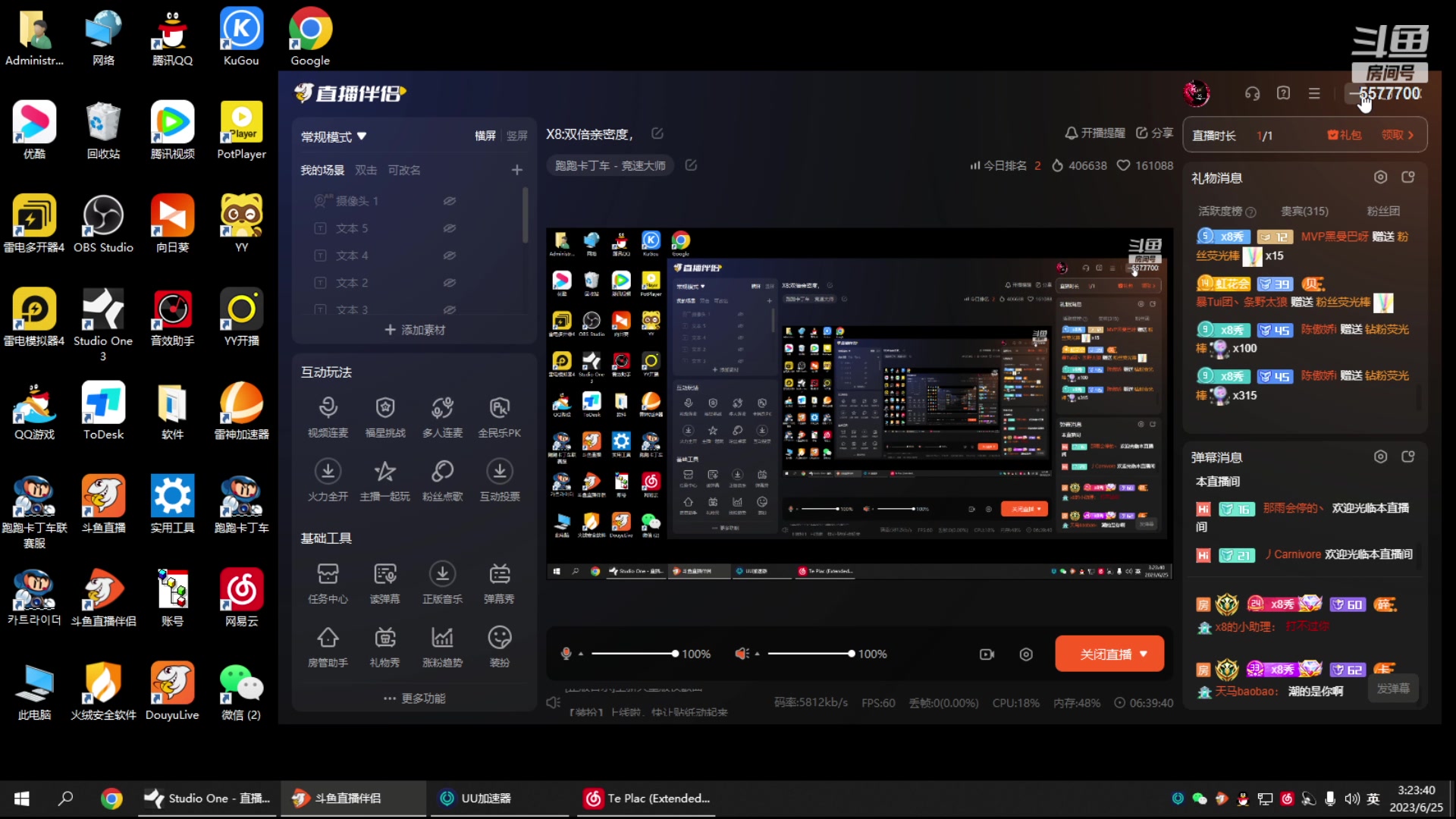Toggle visibility of 文本 4 source
Viewport: 1456px width, 819px height.
[449, 256]
